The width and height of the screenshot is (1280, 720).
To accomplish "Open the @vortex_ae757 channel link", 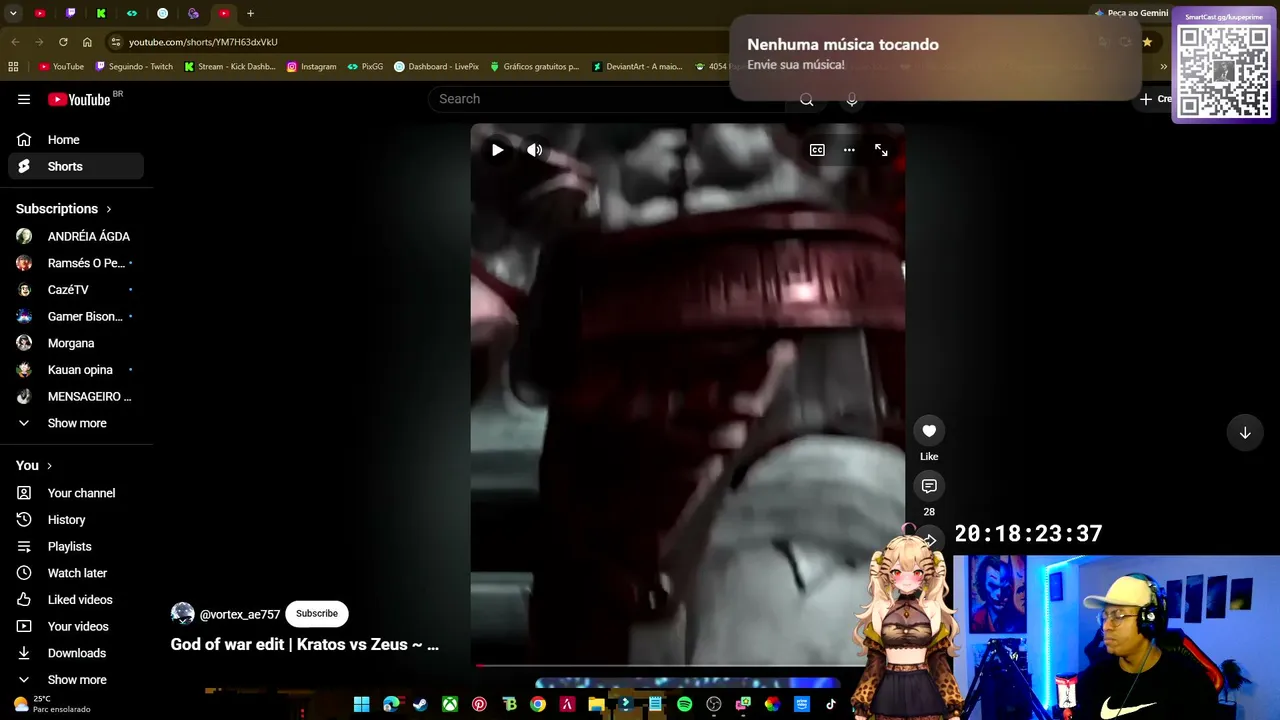I will click(x=240, y=614).
